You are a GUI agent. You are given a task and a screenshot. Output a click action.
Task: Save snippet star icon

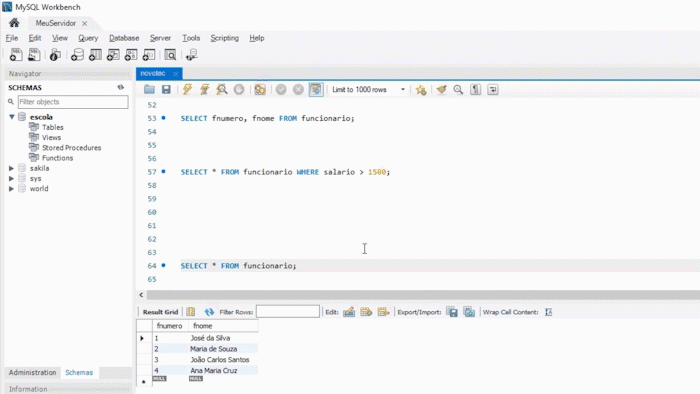[421, 90]
